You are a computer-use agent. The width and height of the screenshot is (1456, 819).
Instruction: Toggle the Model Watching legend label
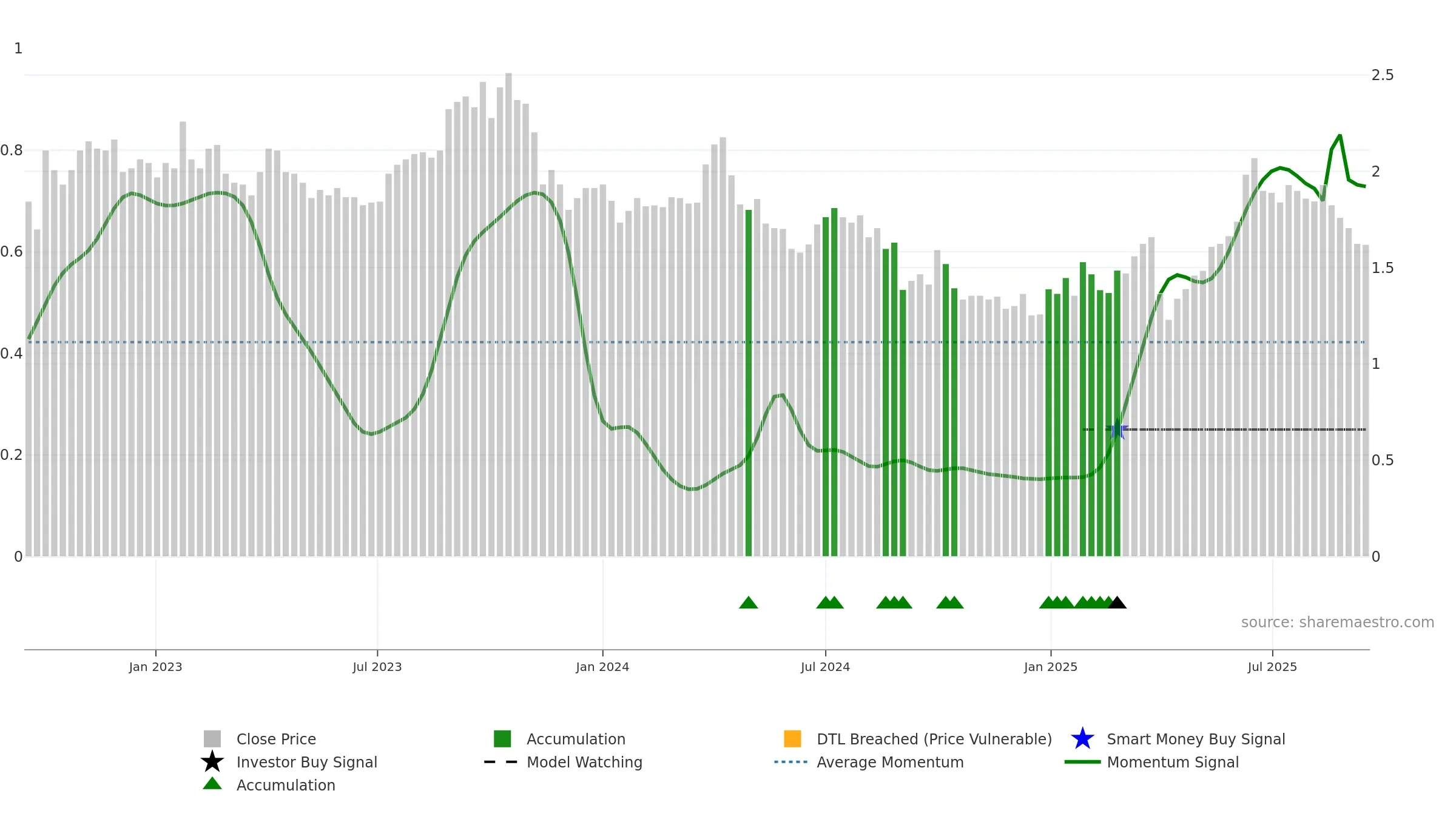point(584,762)
